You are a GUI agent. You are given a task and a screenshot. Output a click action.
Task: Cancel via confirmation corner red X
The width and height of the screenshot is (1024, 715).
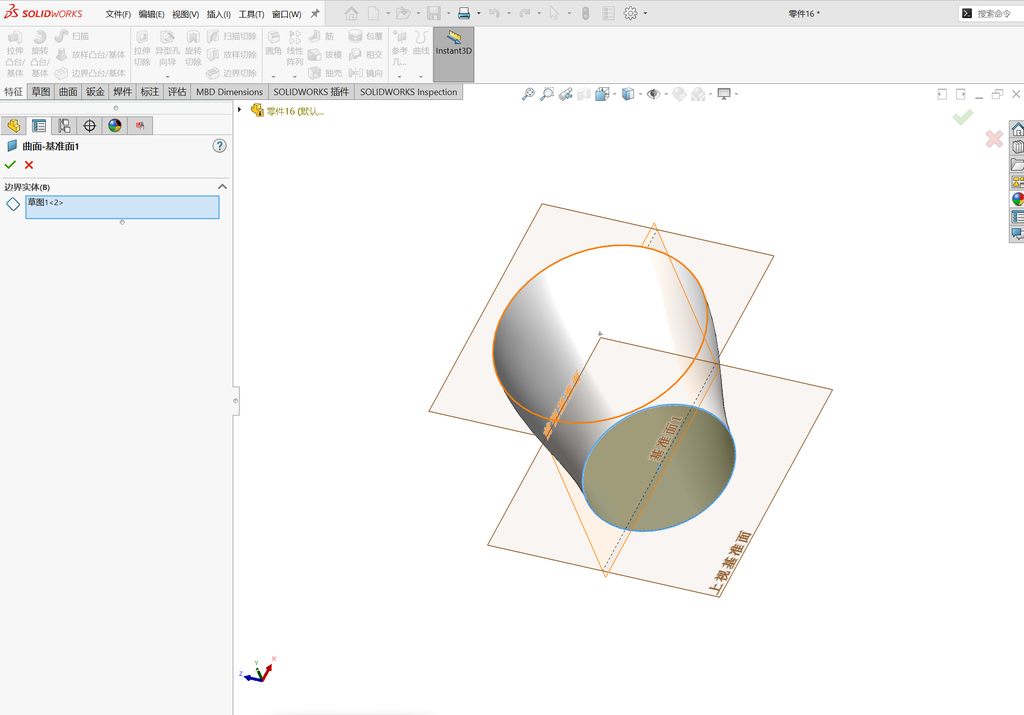pyautogui.click(x=994, y=138)
